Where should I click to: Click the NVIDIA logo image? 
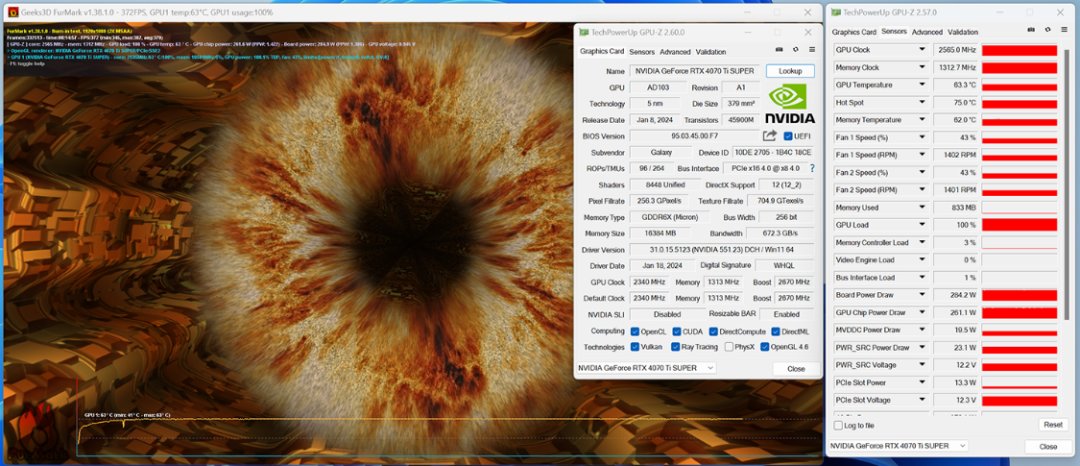tap(790, 104)
